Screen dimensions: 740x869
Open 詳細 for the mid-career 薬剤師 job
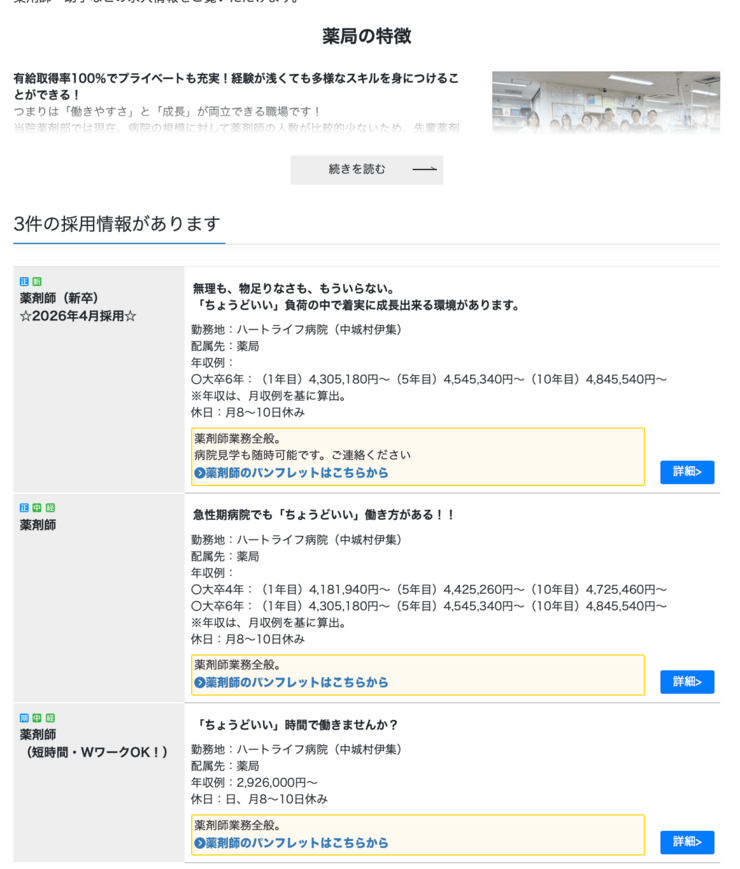687,682
